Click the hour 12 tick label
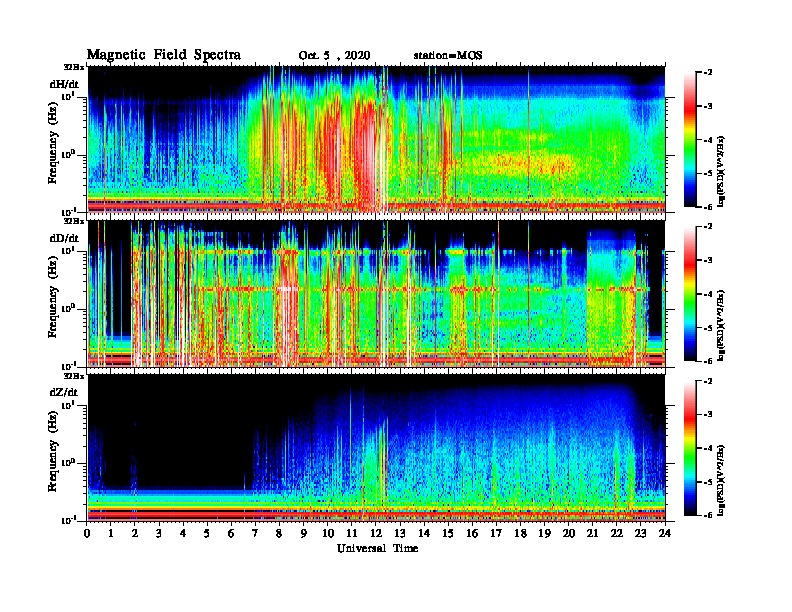 [376, 533]
